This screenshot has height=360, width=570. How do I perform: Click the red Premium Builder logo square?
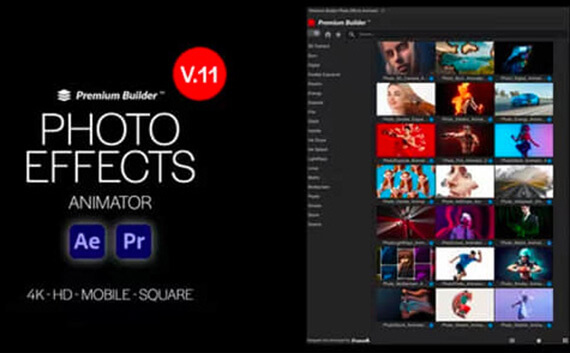pos(312,23)
